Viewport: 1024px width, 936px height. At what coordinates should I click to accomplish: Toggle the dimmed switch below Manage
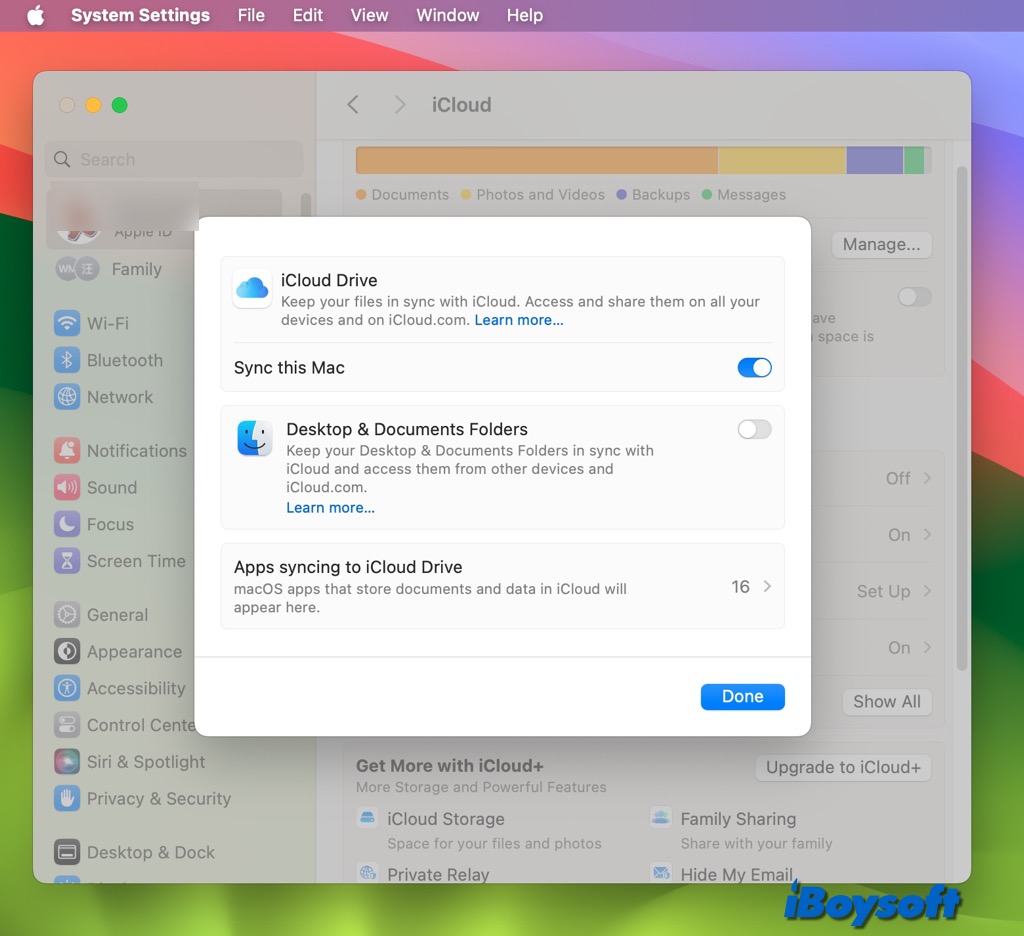point(914,297)
